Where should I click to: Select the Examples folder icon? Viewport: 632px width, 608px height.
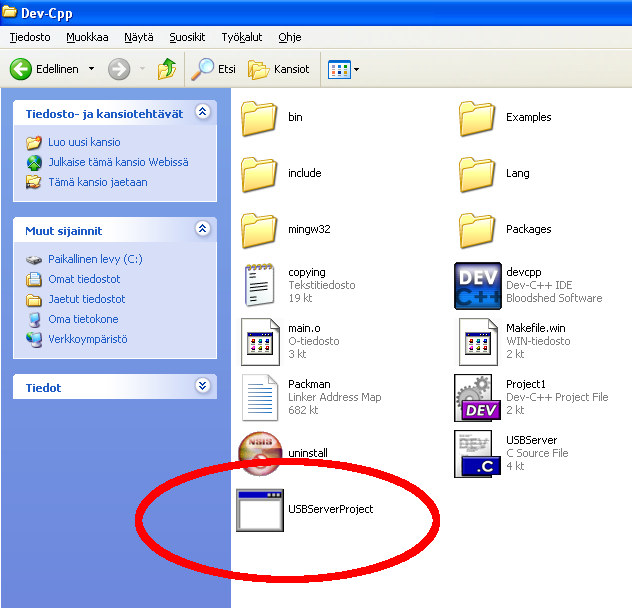[x=477, y=118]
